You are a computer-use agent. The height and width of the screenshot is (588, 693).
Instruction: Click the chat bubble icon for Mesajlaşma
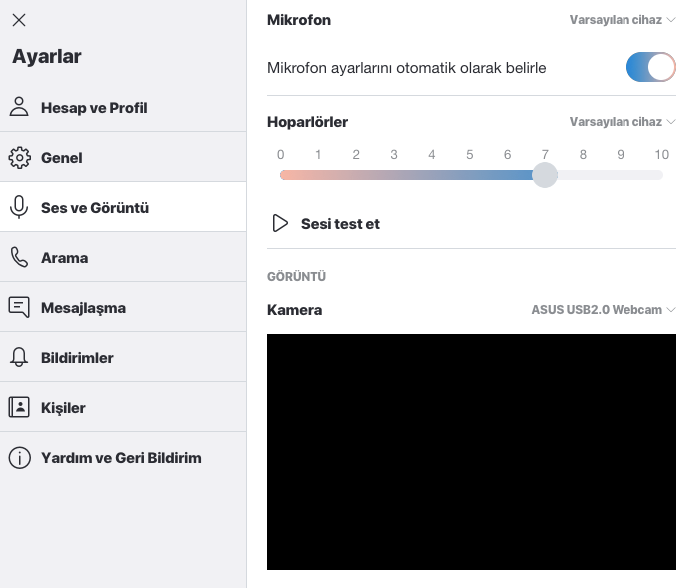coord(19,308)
